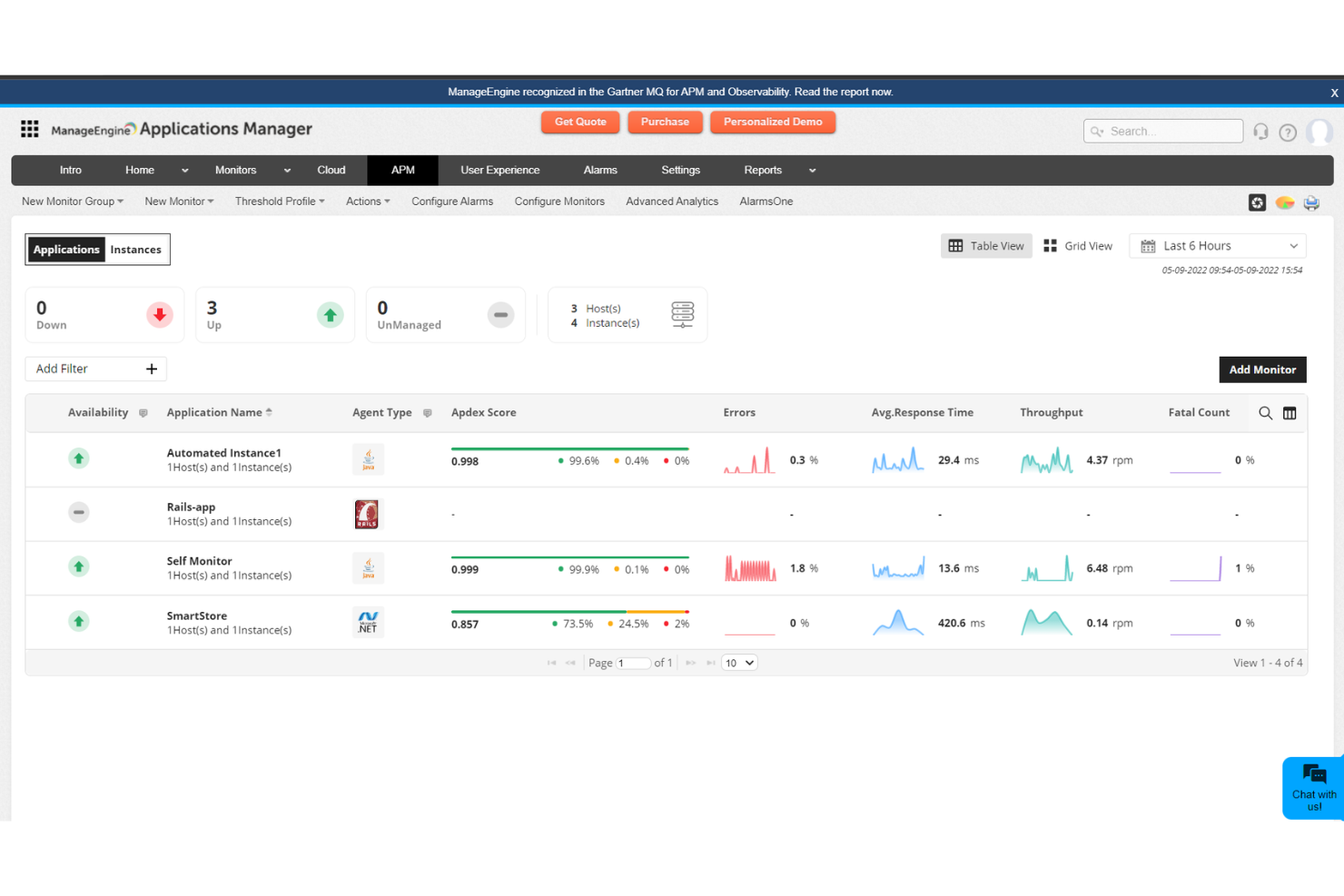Open the Alarms menu

point(600,170)
